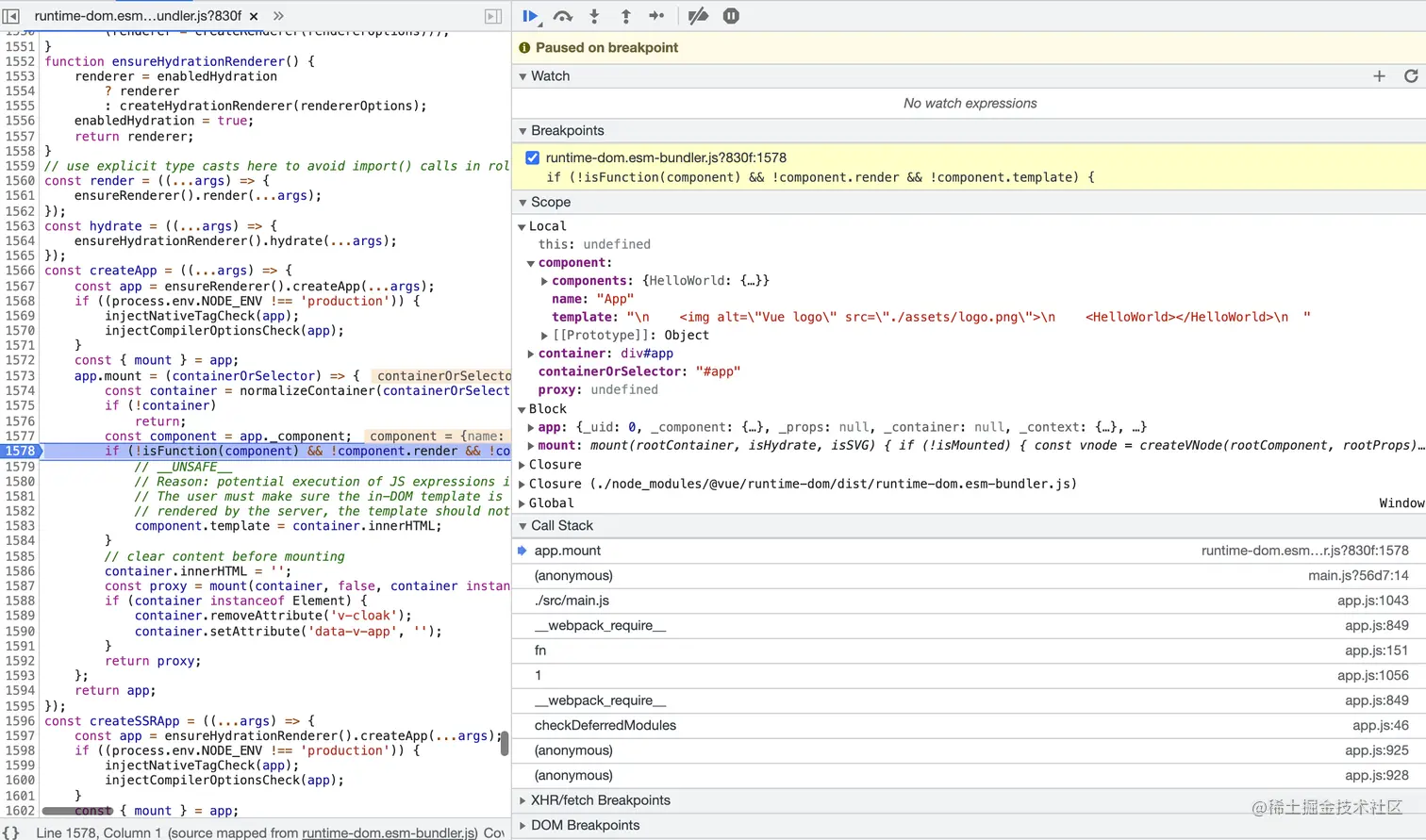Open source-mapped runtime-dom.esm-bundler.js link

point(390,833)
